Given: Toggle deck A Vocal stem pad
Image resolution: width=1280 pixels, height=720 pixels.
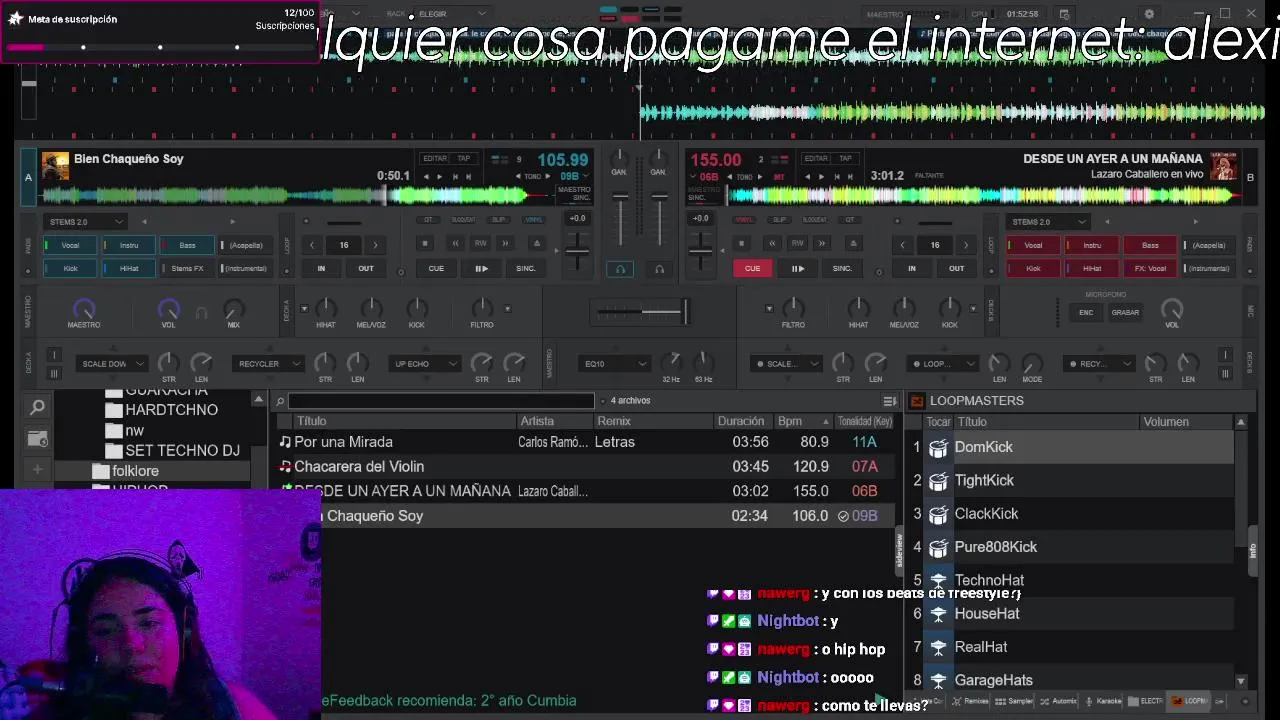Looking at the screenshot, I should (x=70, y=245).
